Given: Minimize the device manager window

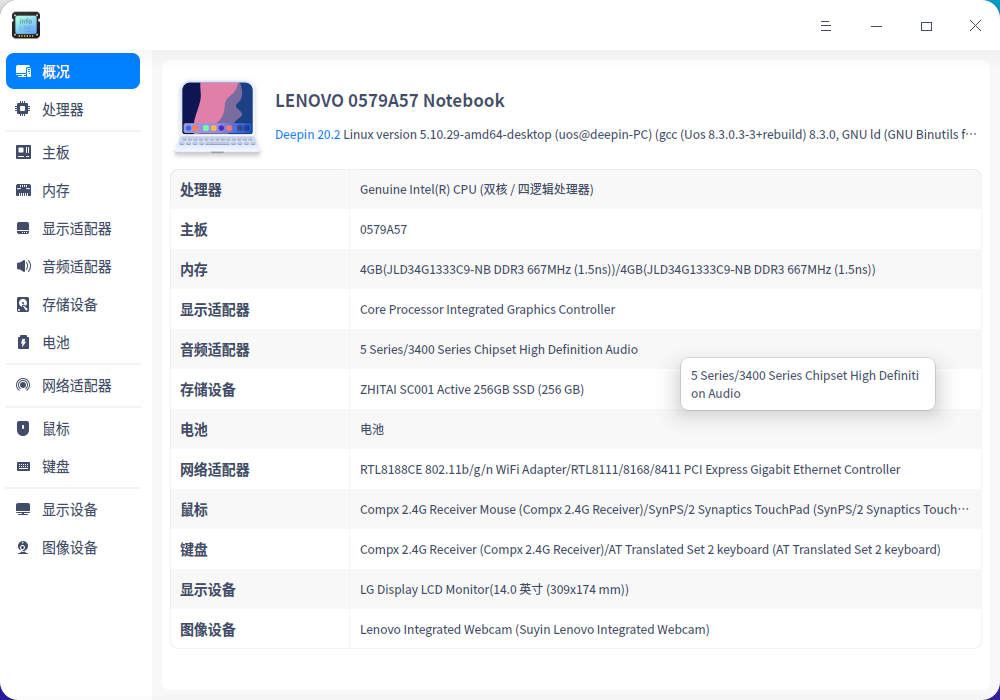Looking at the screenshot, I should (876, 26).
